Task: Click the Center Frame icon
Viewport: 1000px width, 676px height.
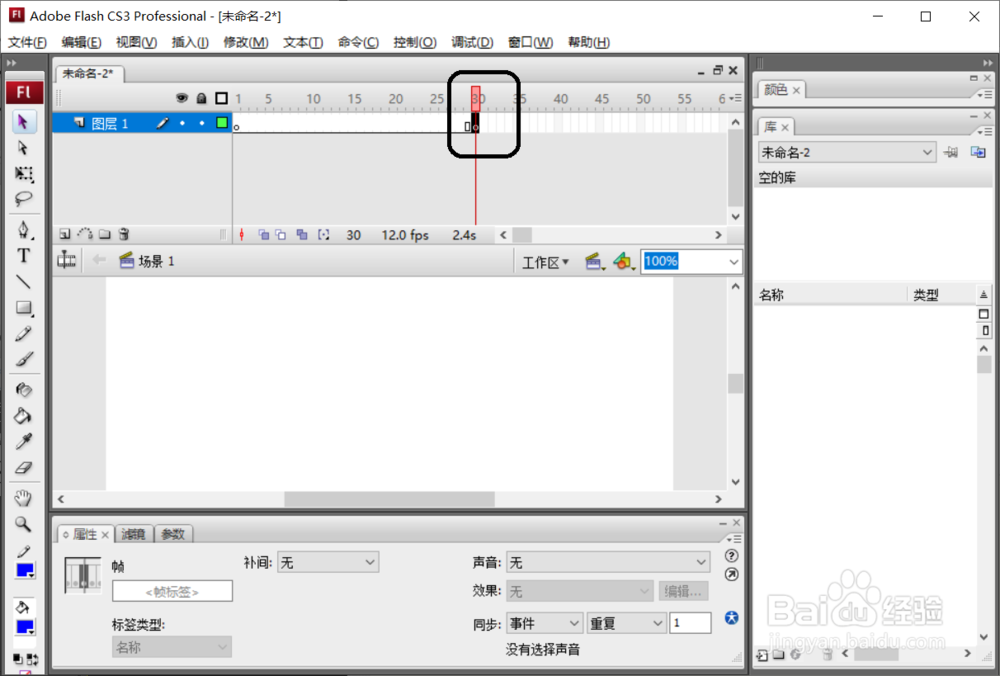Action: [x=241, y=235]
